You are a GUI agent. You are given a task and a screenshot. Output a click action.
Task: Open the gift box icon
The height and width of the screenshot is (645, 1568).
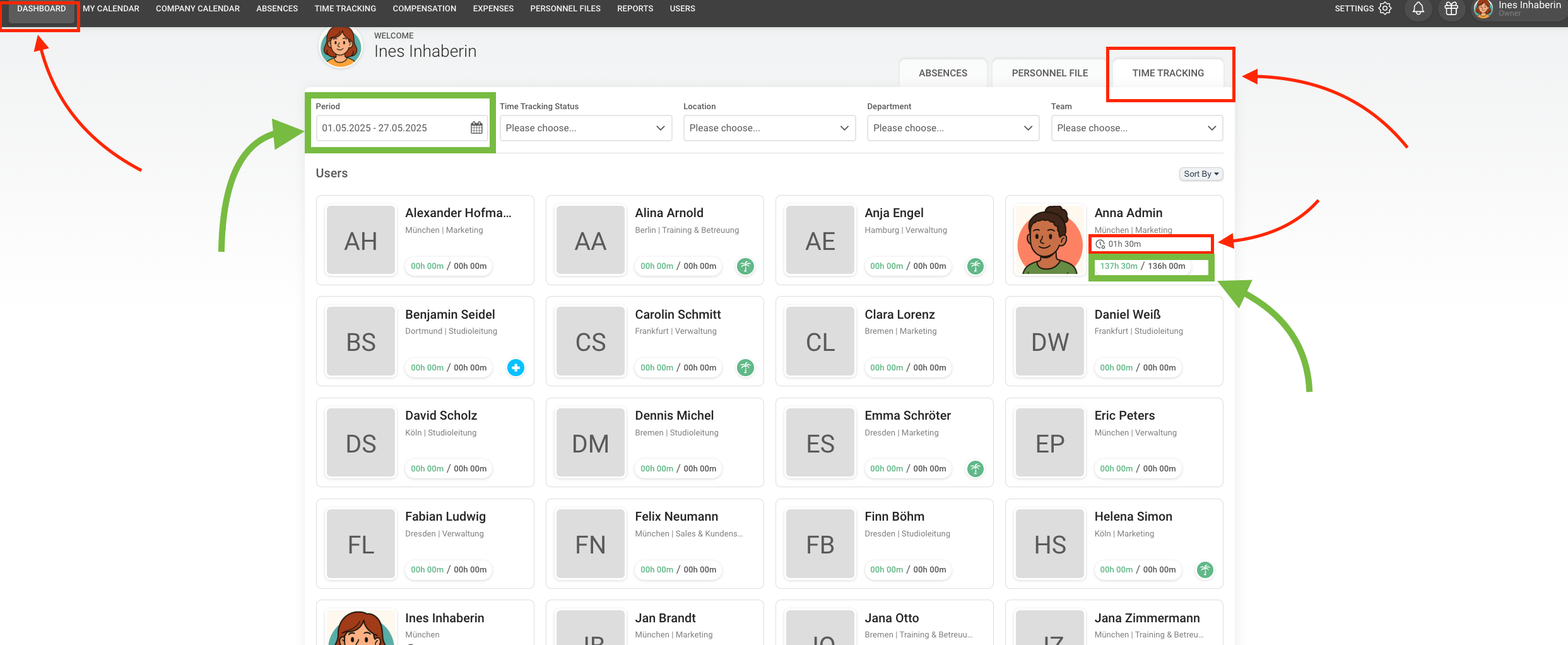1451,9
